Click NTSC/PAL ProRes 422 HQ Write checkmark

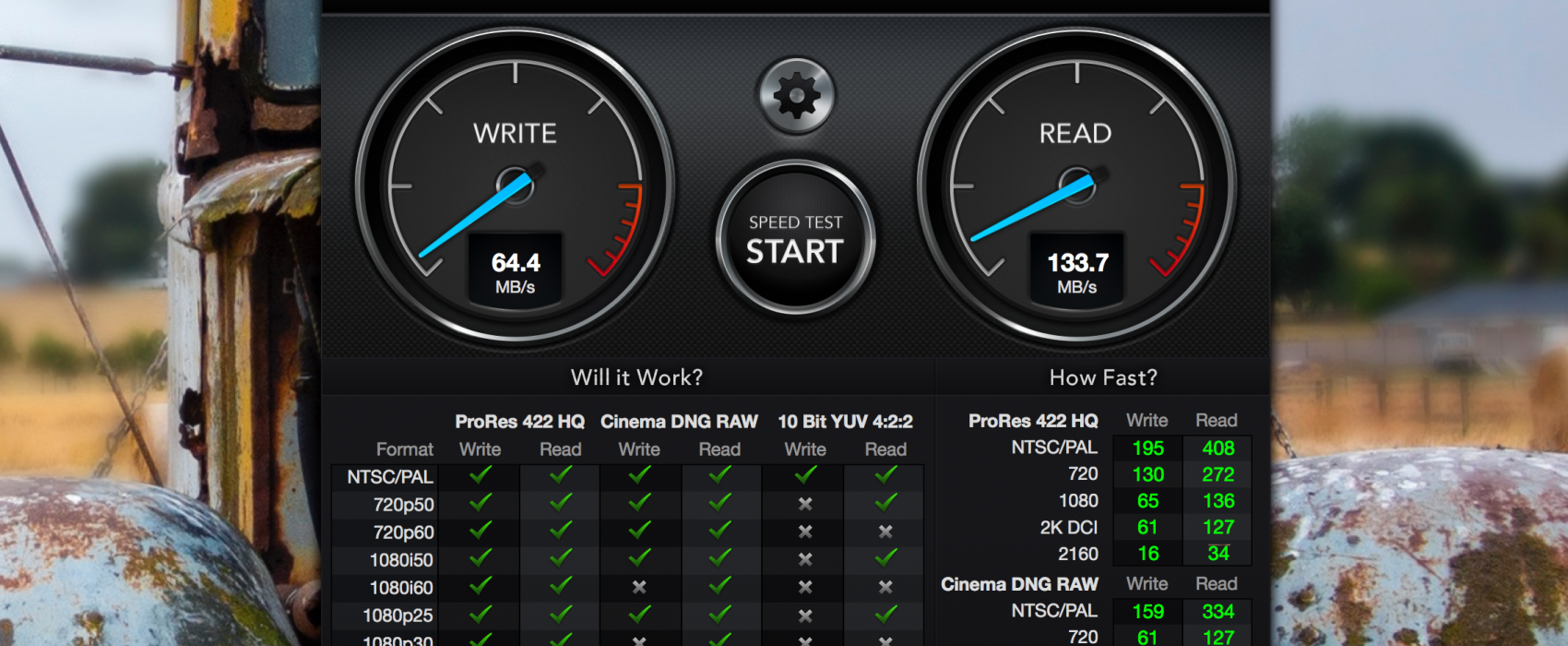pyautogui.click(x=481, y=475)
